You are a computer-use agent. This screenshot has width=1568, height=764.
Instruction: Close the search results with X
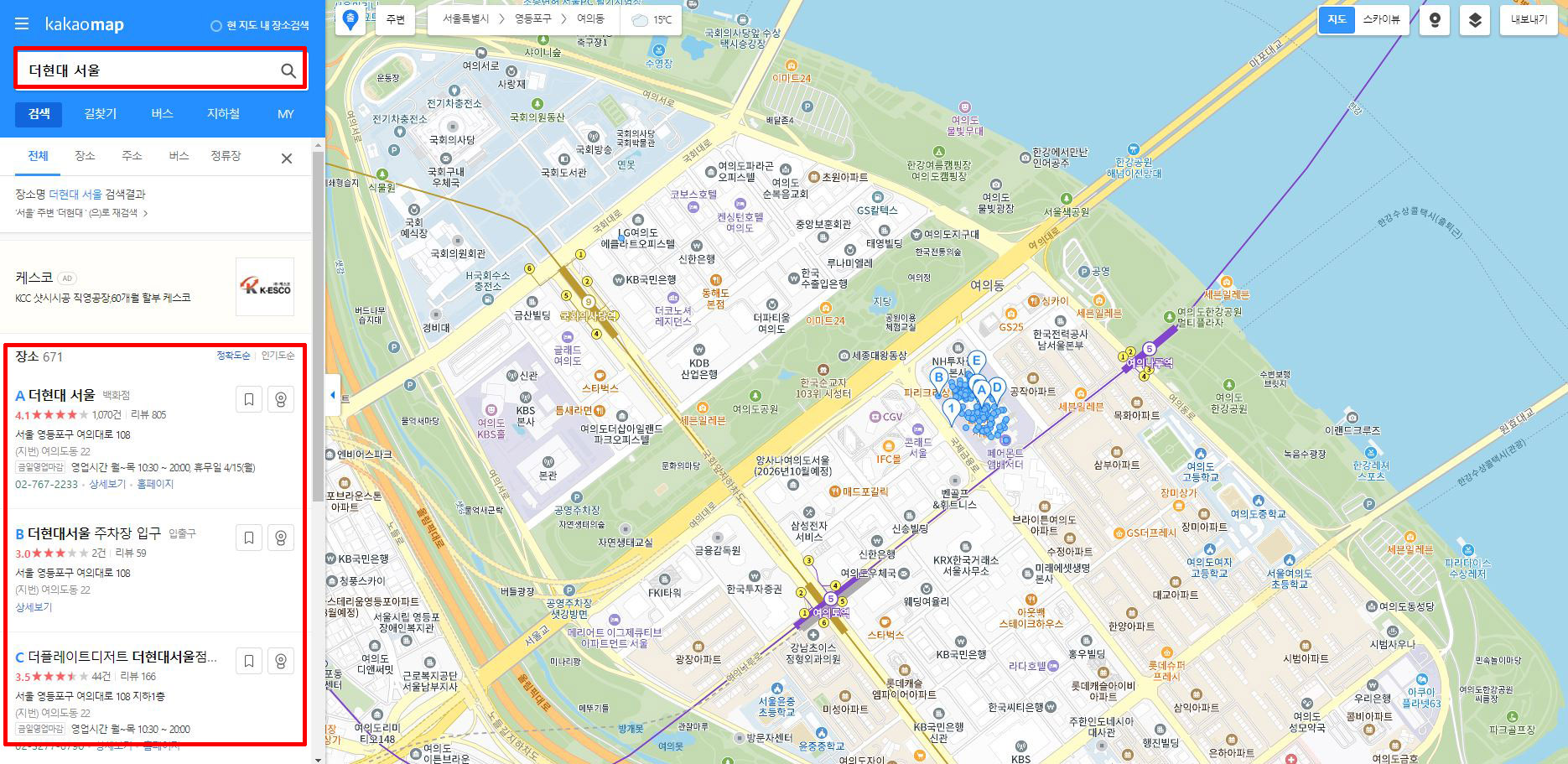287,159
